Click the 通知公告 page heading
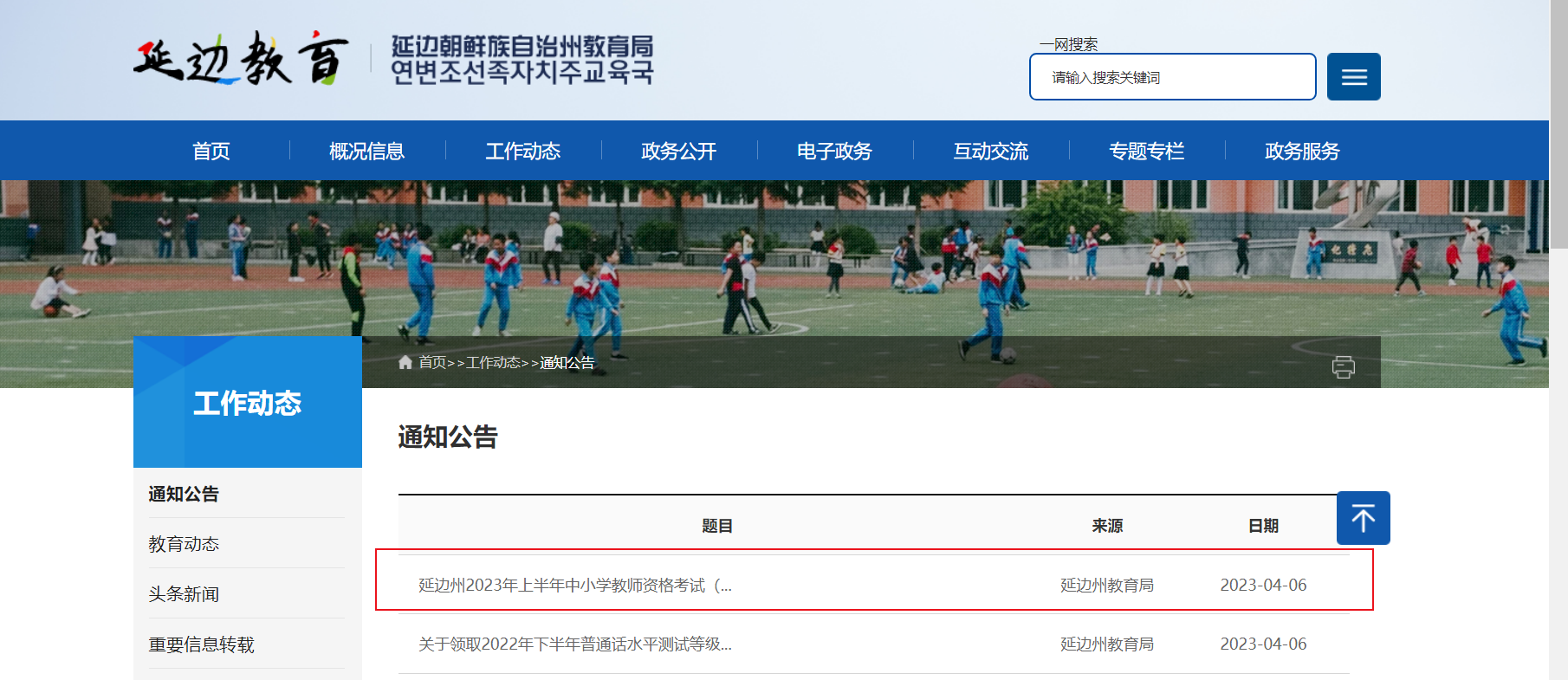Screen dimensions: 1568x680 448,437
